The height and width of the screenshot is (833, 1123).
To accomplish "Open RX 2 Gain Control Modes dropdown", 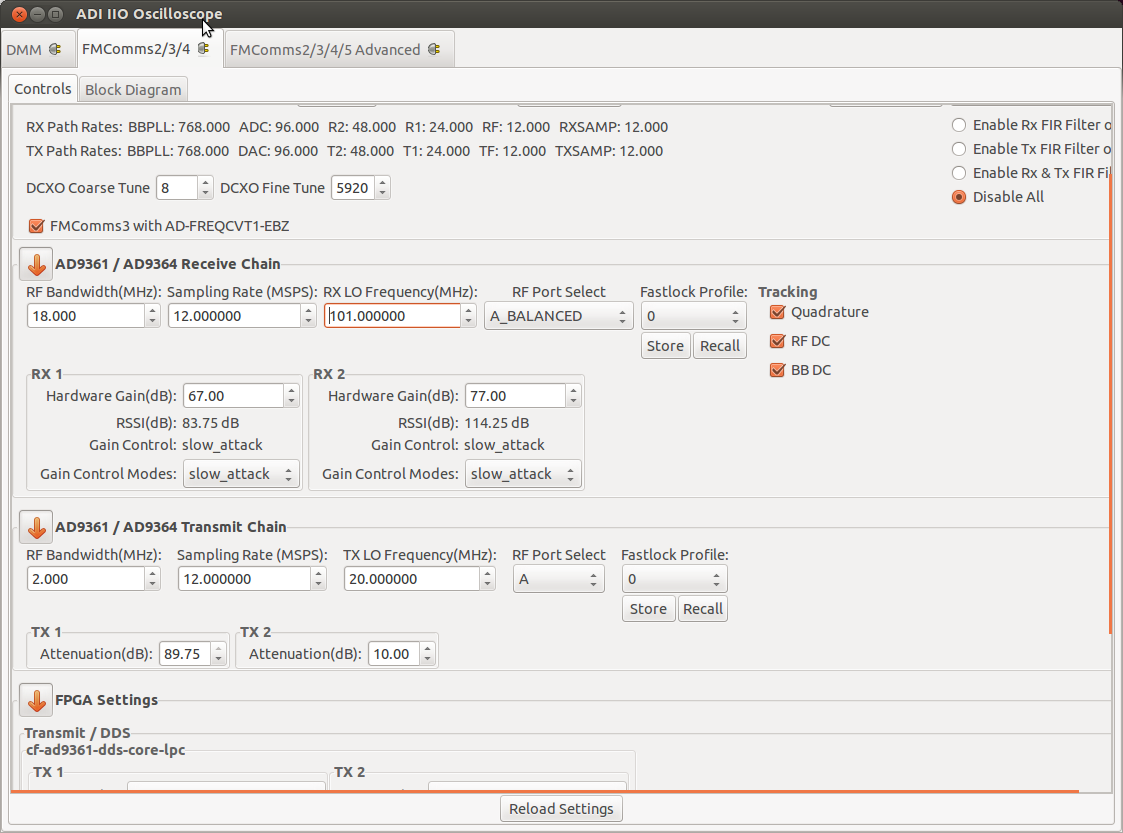I will point(523,473).
